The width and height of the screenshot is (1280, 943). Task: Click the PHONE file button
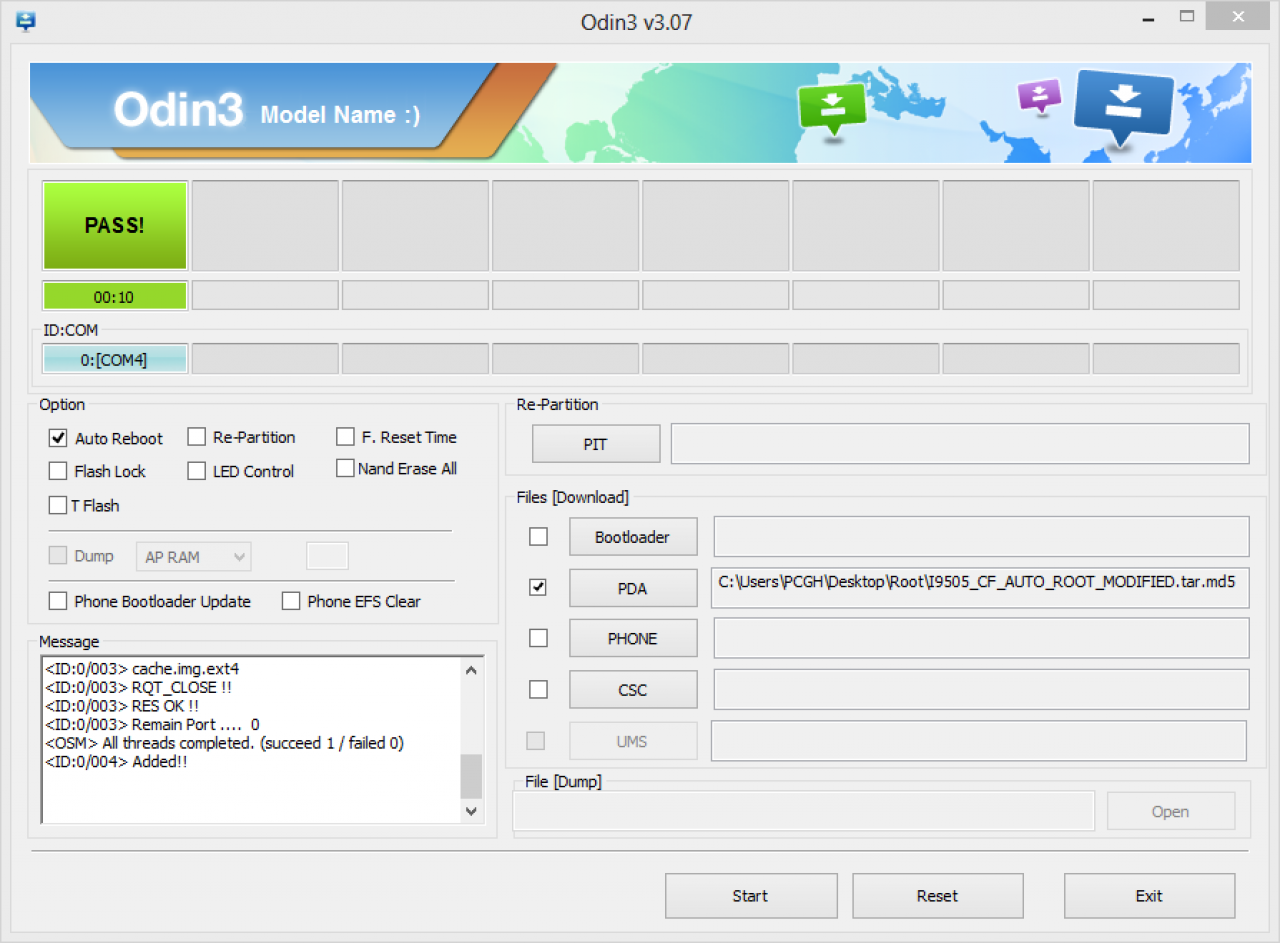633,638
